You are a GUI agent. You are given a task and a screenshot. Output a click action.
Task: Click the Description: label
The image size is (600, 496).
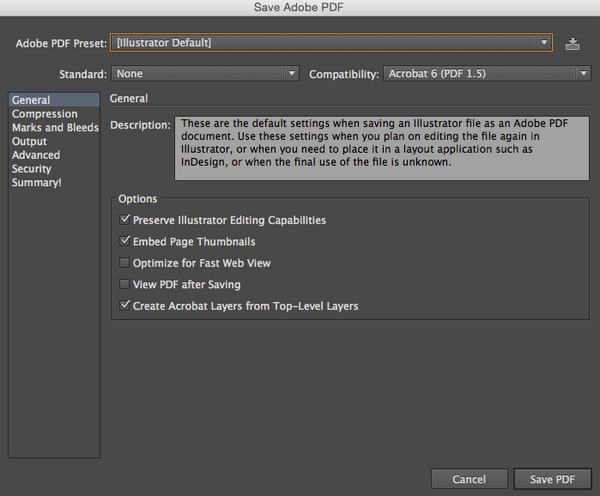click(140, 125)
